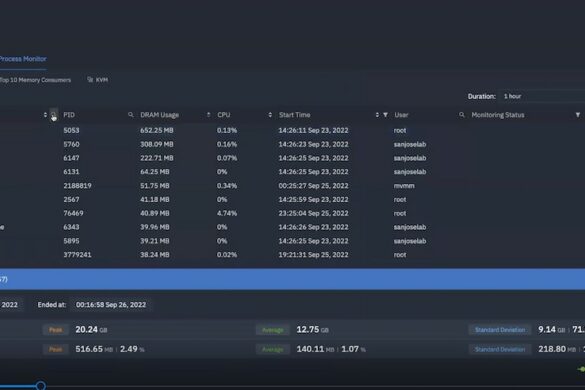Click user mvmm in PID 2188819 row
Screen dimensions: 585x390
(404, 185)
